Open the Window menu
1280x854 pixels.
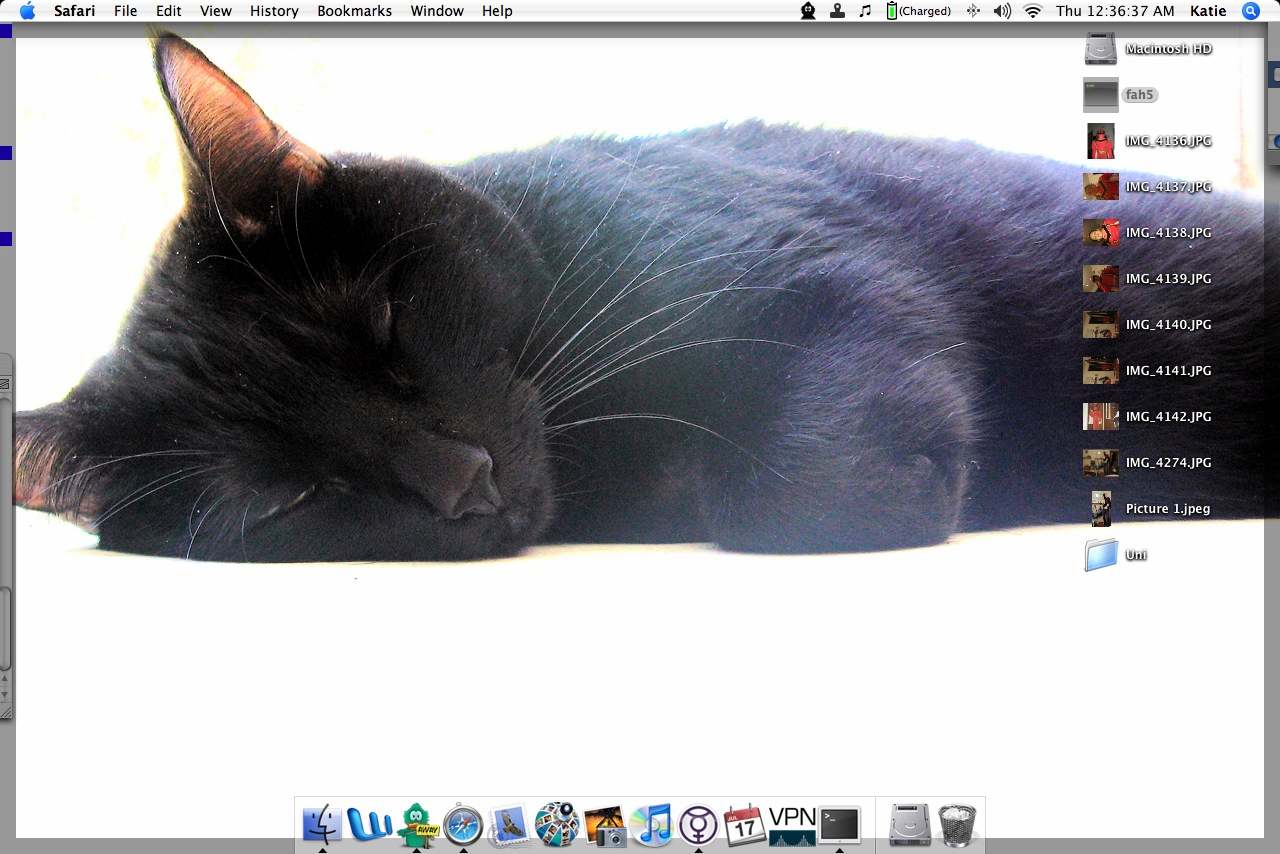(437, 11)
